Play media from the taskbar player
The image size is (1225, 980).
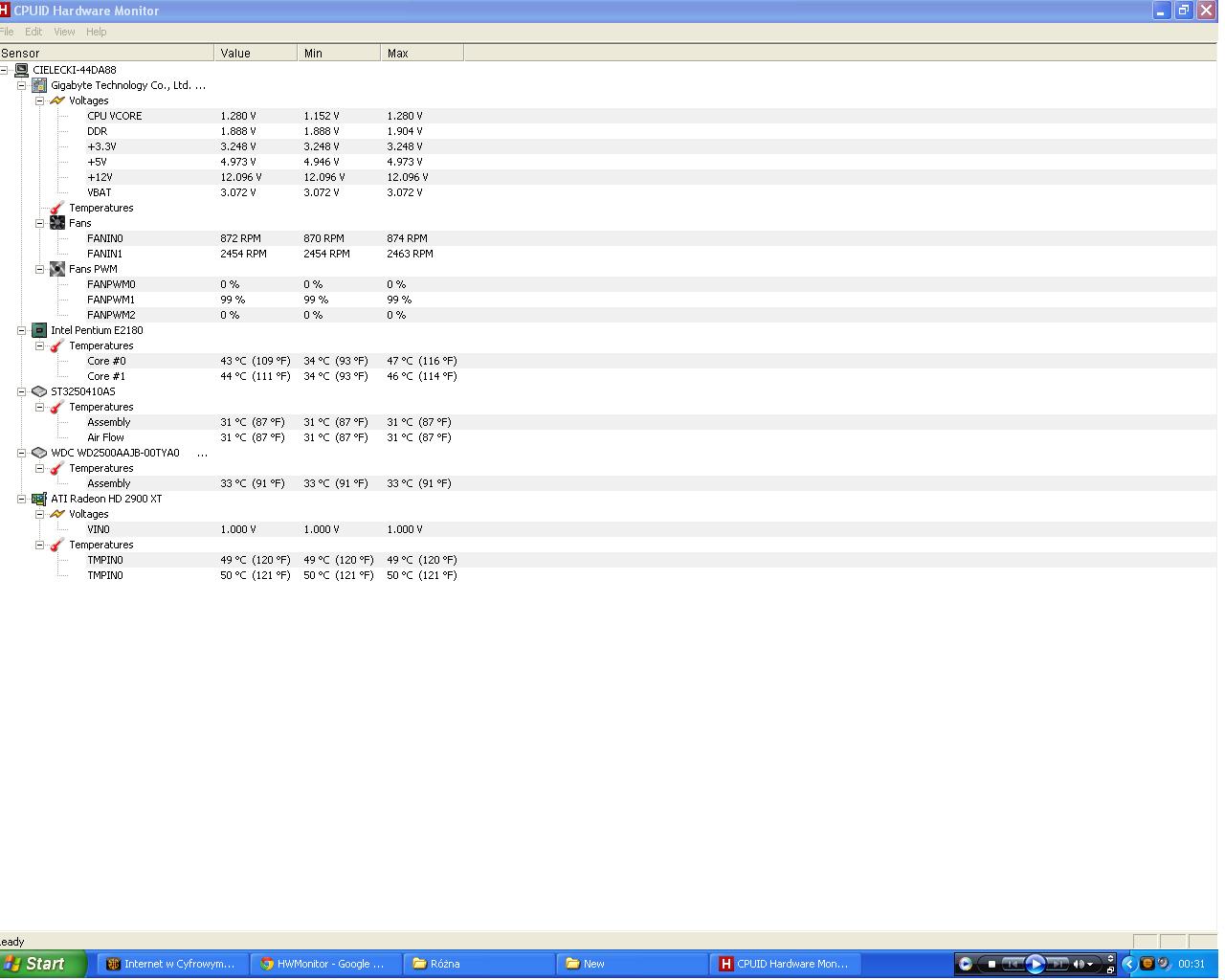click(x=1035, y=964)
